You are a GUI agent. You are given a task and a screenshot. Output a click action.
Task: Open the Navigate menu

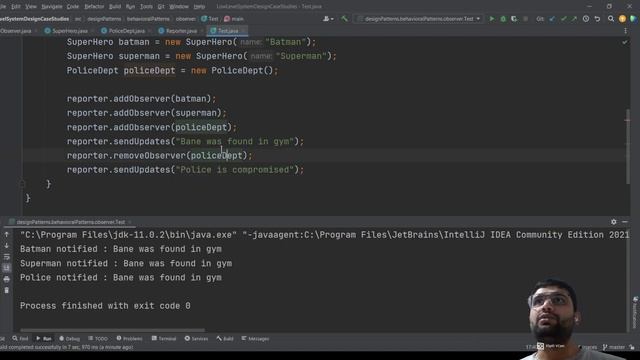52,7
